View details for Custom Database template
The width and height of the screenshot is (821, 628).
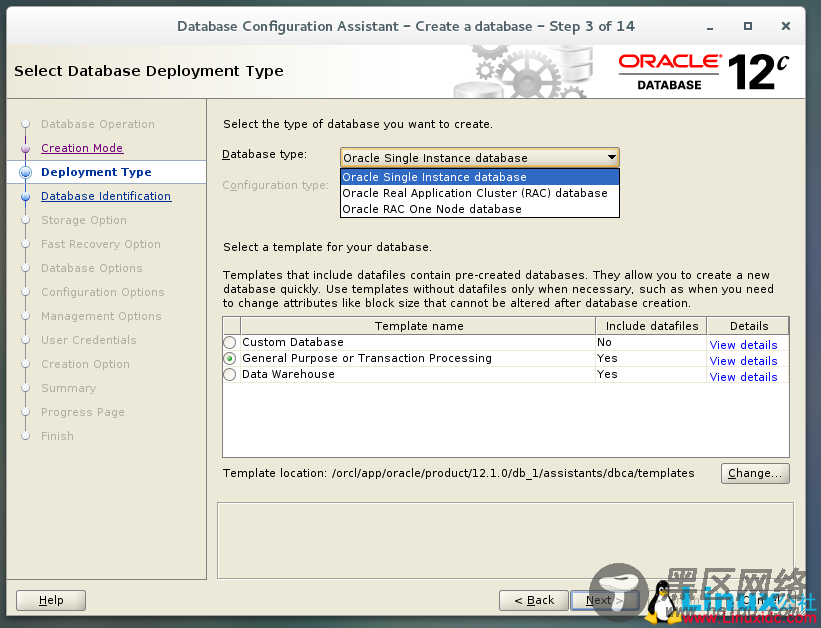click(743, 345)
